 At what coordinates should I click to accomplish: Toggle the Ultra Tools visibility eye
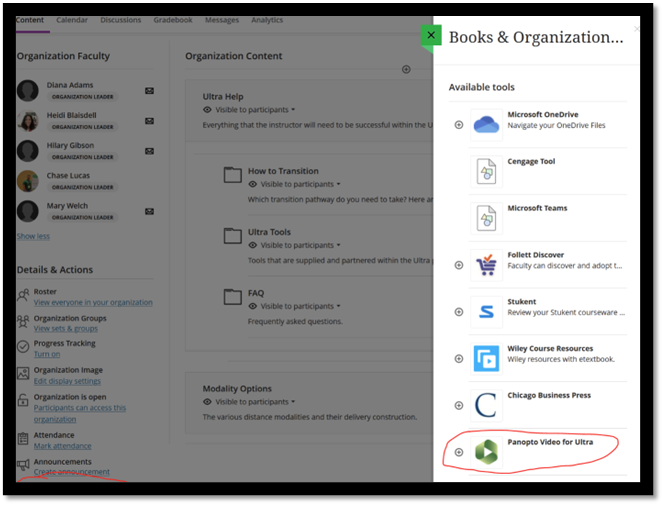pyautogui.click(x=252, y=245)
